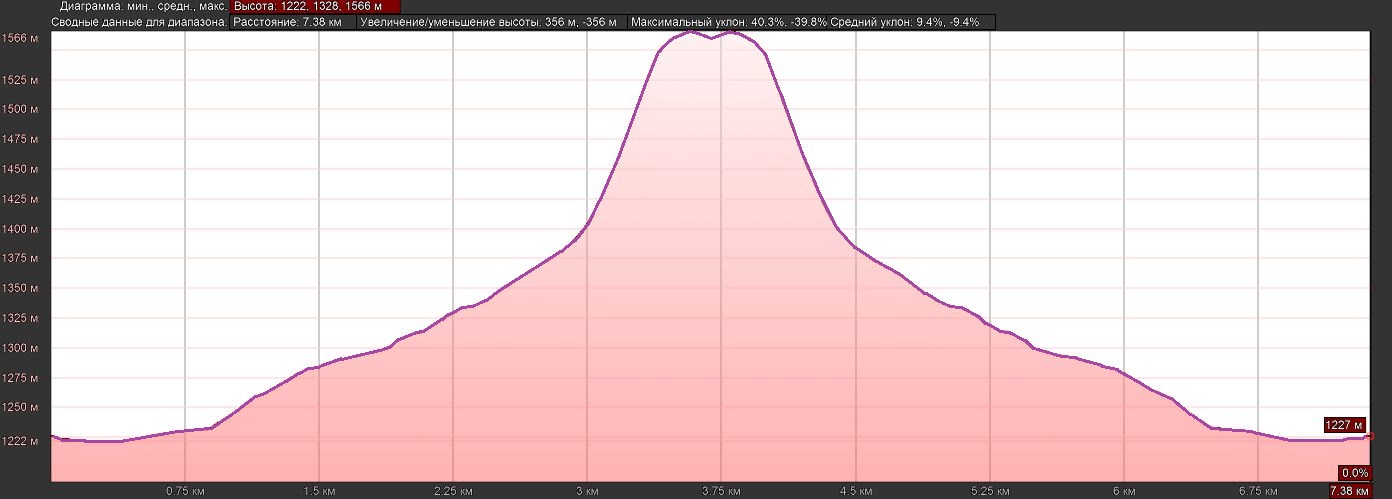Click the 2.25 км distance axis label

click(x=453, y=491)
